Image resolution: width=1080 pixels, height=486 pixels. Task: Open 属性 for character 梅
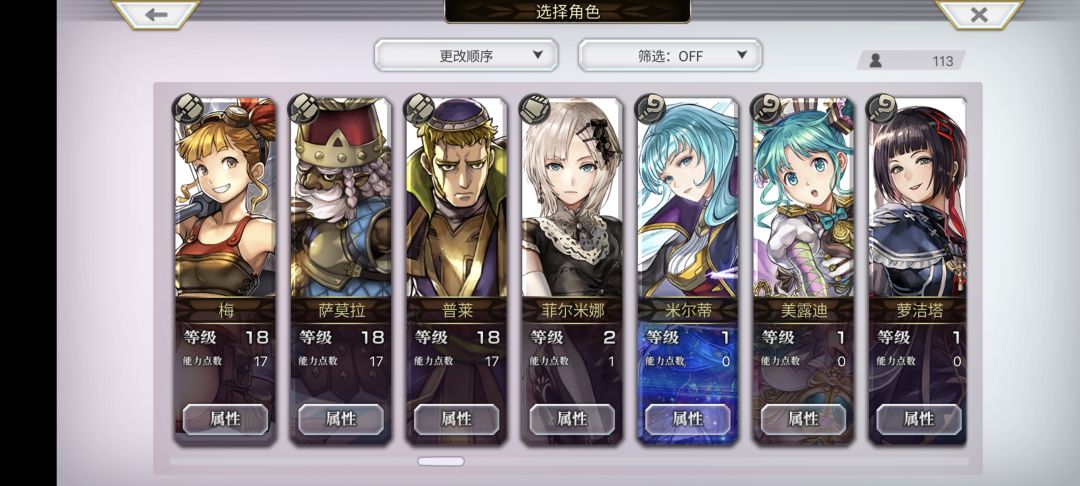point(225,419)
